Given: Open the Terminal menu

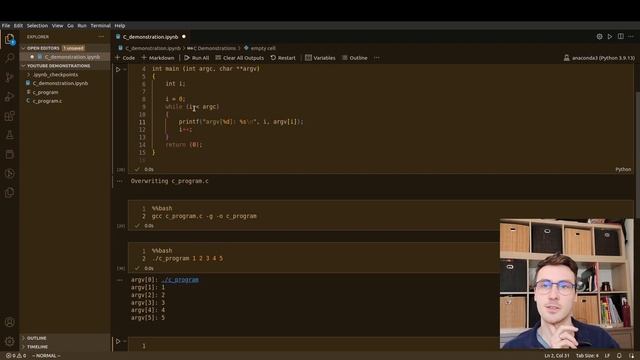Looking at the screenshot, I should click(x=100, y=25).
